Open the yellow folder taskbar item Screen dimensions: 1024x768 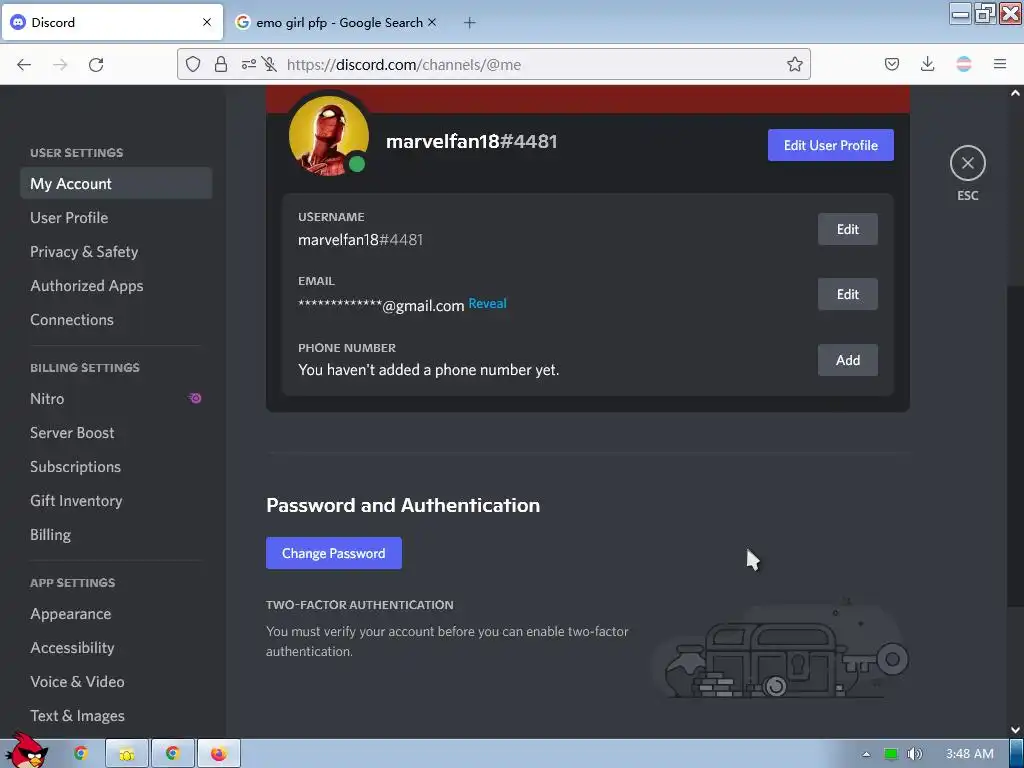pos(127,754)
